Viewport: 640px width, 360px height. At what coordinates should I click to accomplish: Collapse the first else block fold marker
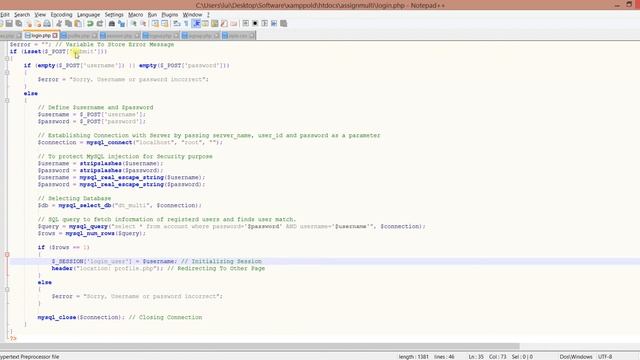click(x=7, y=100)
